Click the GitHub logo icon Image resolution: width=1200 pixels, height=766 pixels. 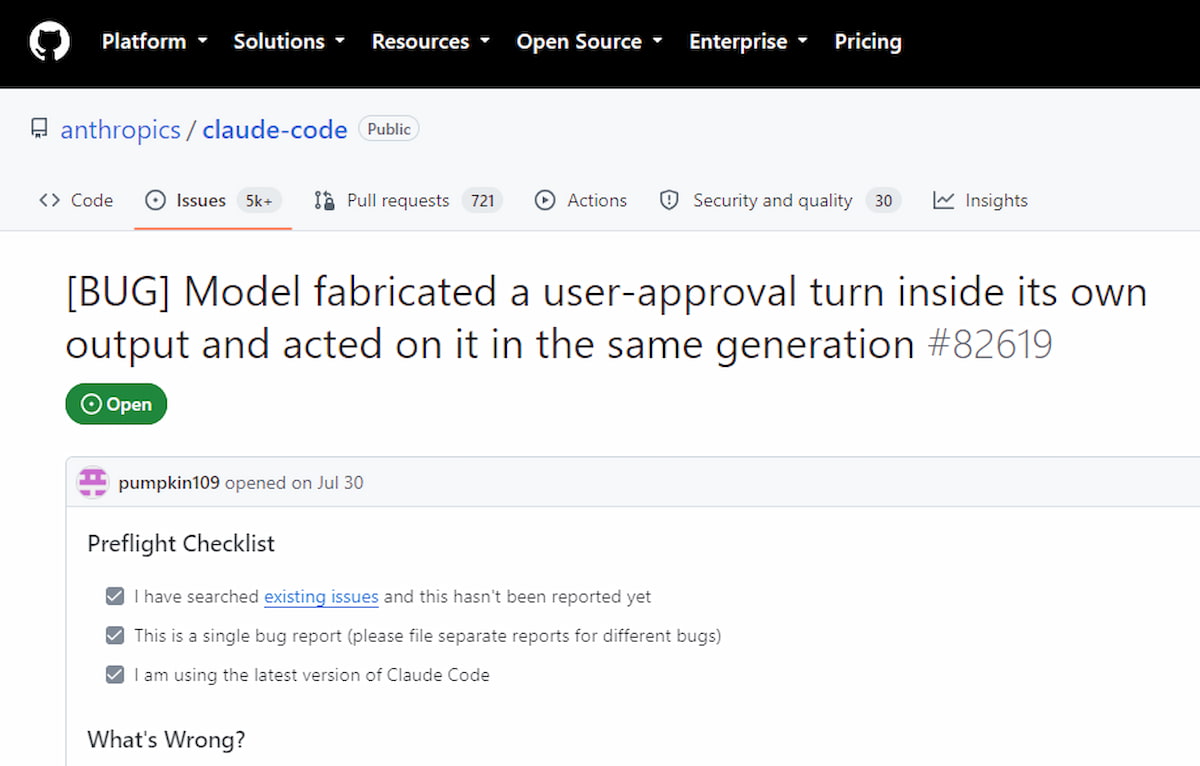[x=49, y=42]
